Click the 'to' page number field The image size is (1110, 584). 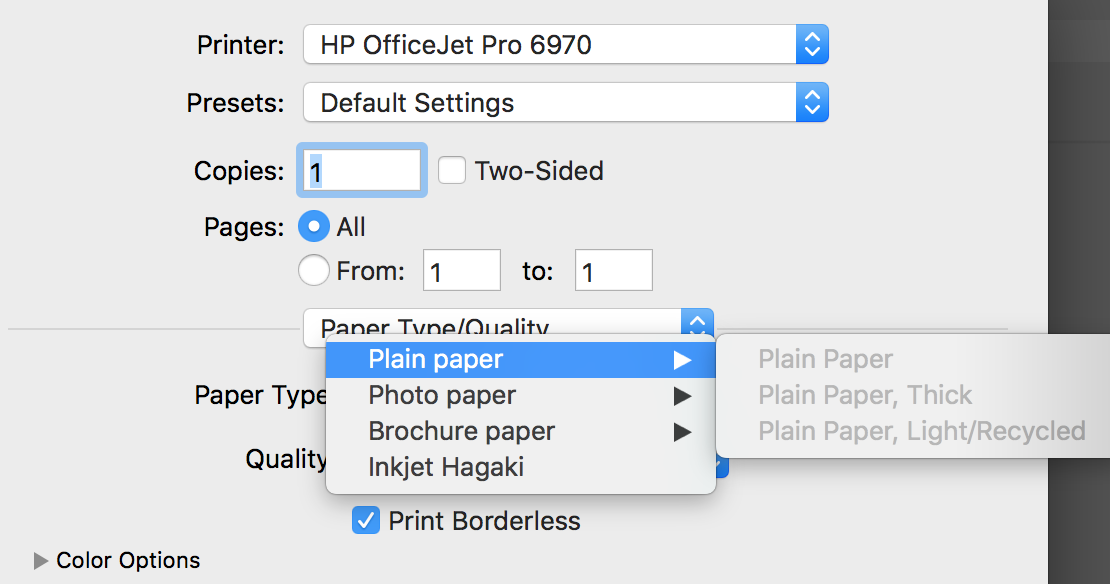coord(614,270)
